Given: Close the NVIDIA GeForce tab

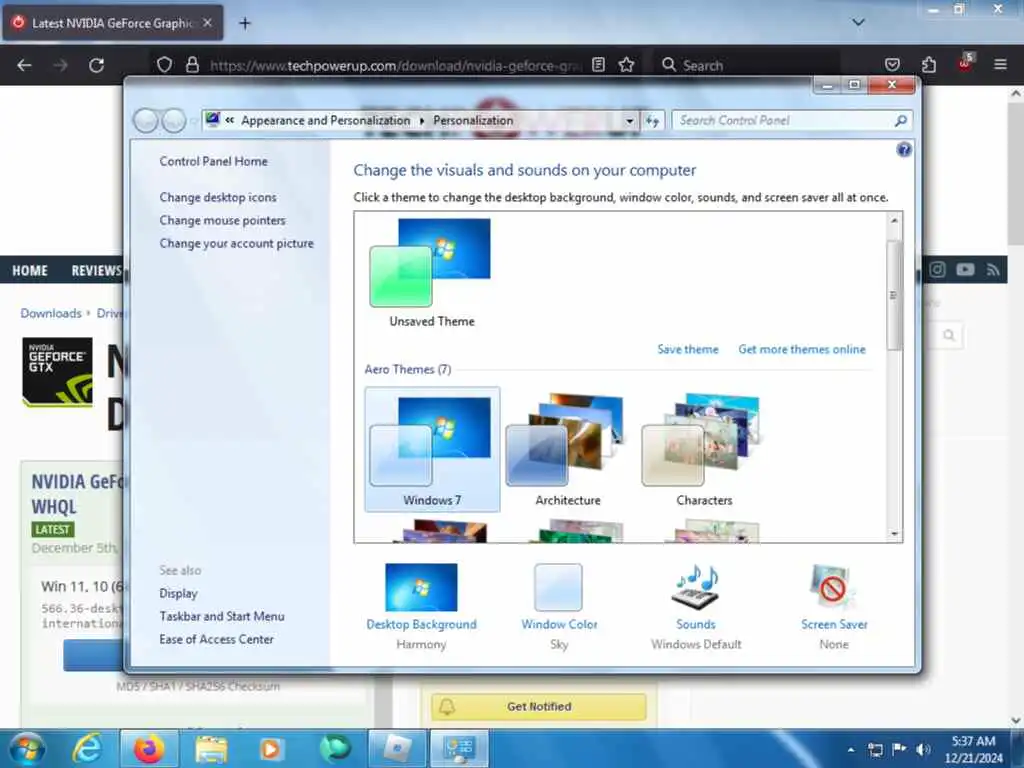Looking at the screenshot, I should [207, 23].
